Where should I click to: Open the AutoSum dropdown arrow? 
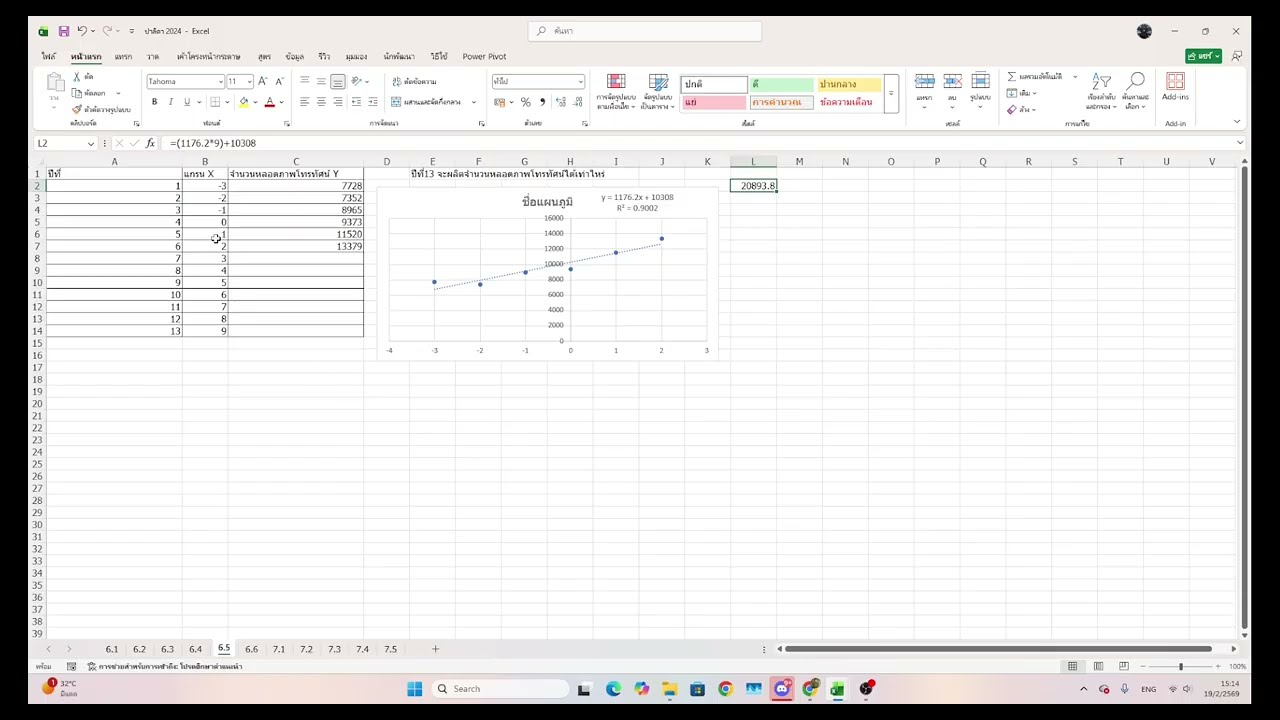[1075, 77]
